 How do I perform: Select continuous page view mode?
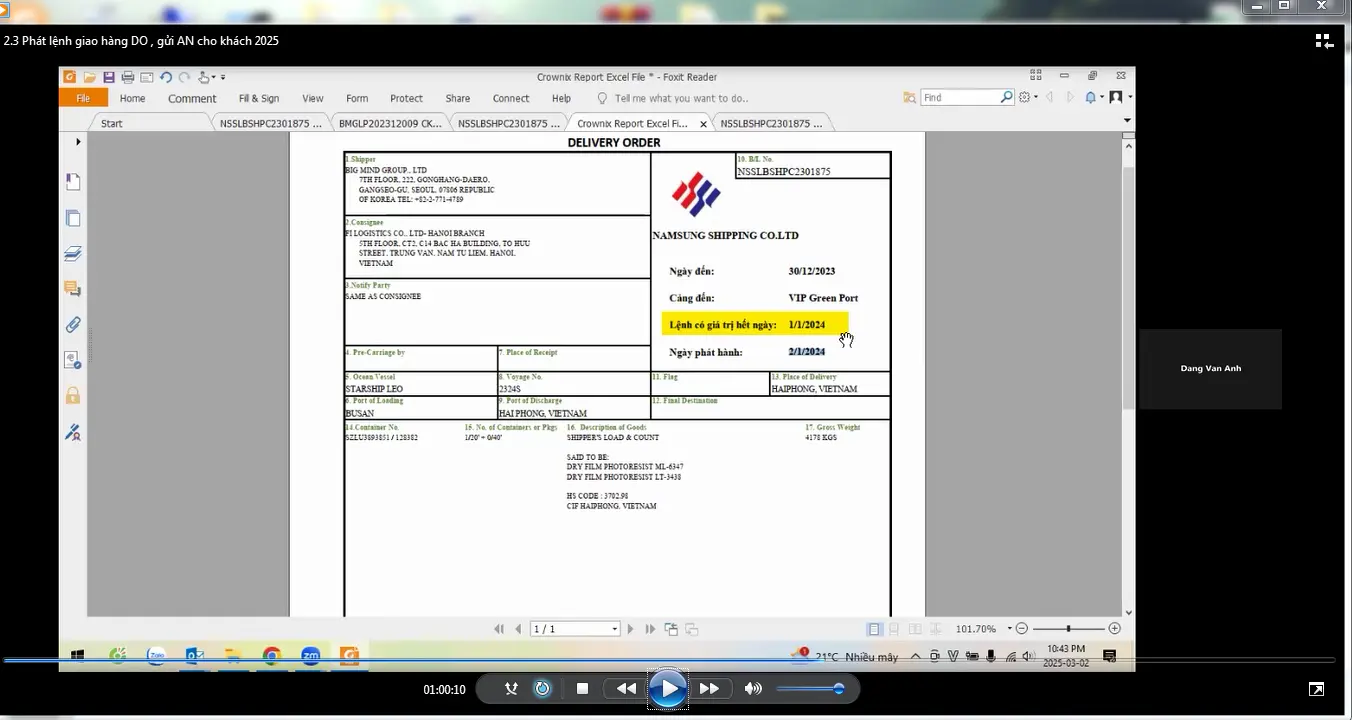[895, 629]
